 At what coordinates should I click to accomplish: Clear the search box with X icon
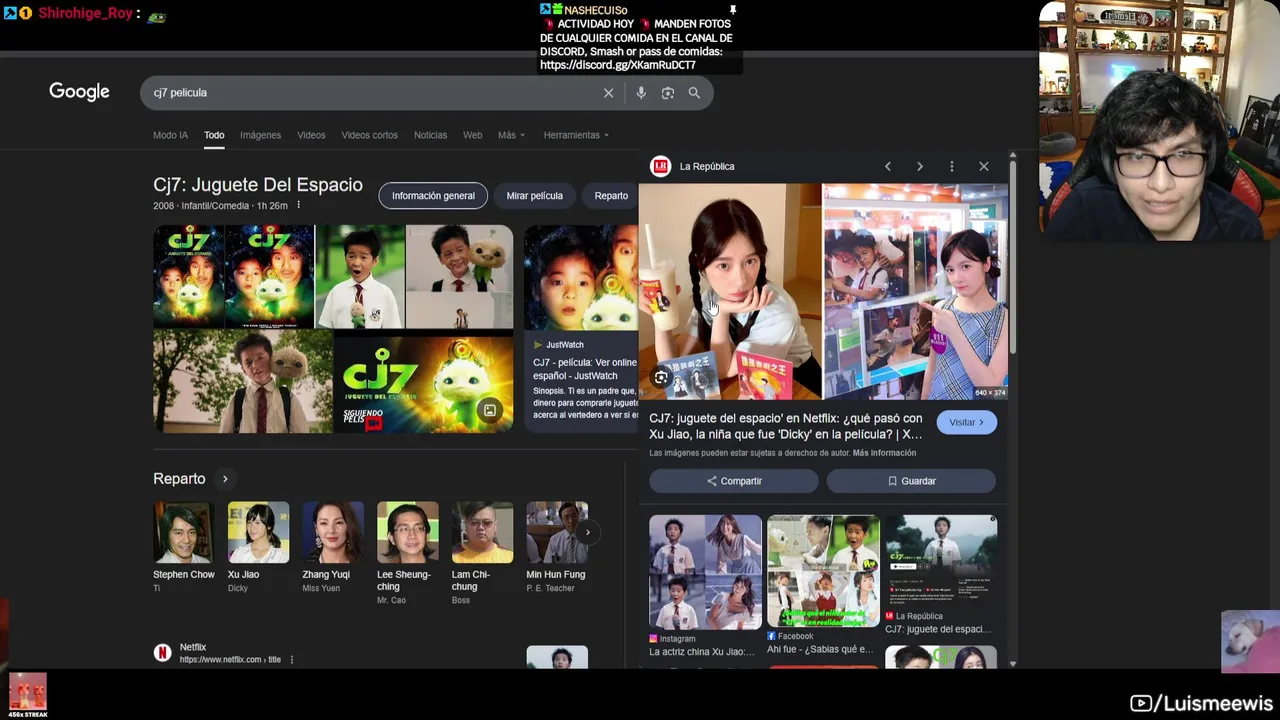coord(608,93)
